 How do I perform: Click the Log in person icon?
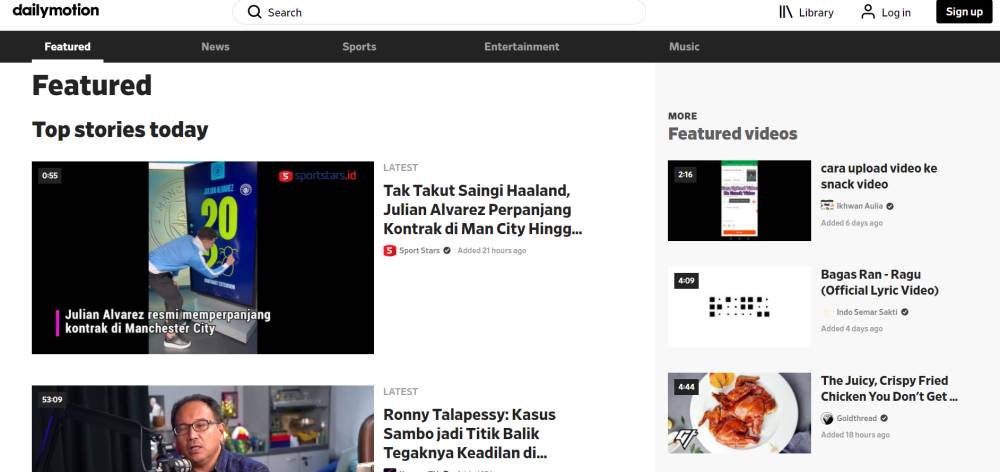(868, 12)
